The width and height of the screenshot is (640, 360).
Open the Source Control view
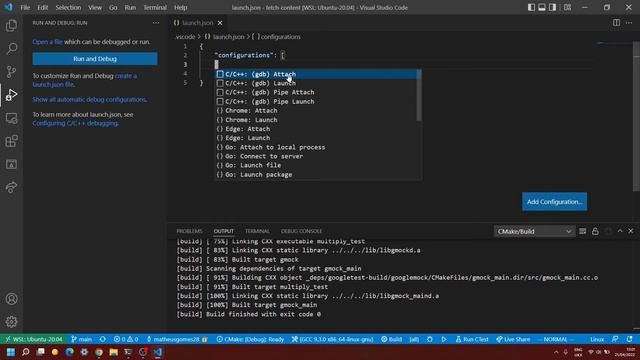[x=11, y=71]
